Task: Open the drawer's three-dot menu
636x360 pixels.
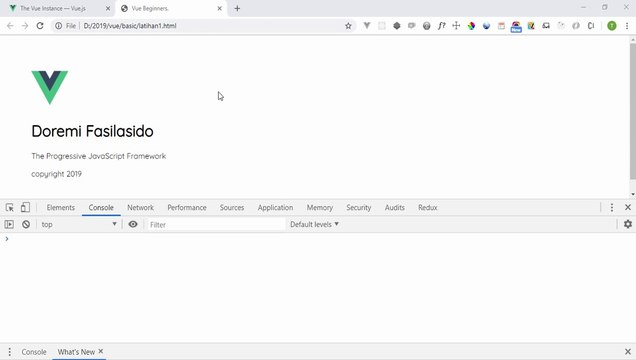Action: [x=9, y=352]
